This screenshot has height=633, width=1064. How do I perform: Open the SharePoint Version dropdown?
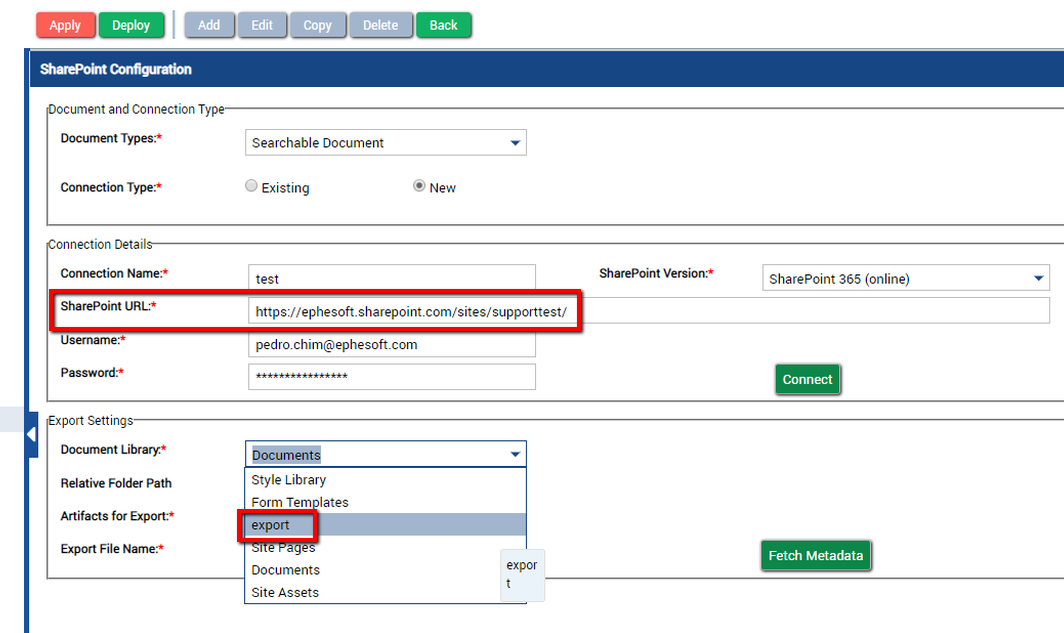point(906,278)
